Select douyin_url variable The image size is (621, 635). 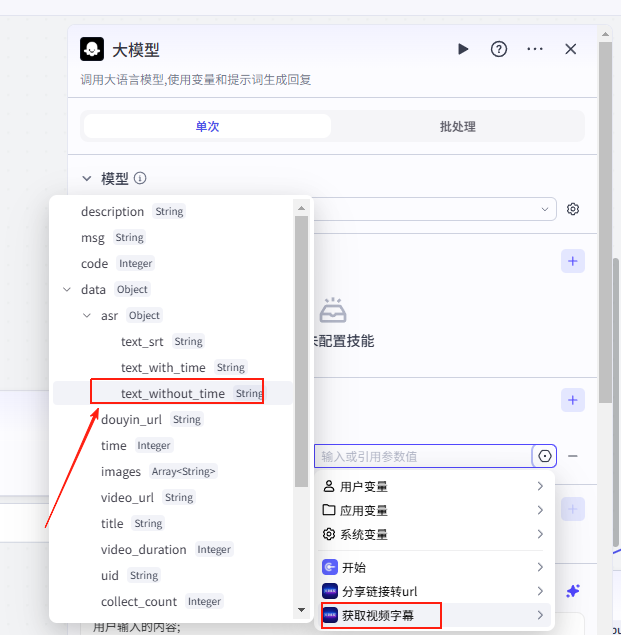point(131,420)
